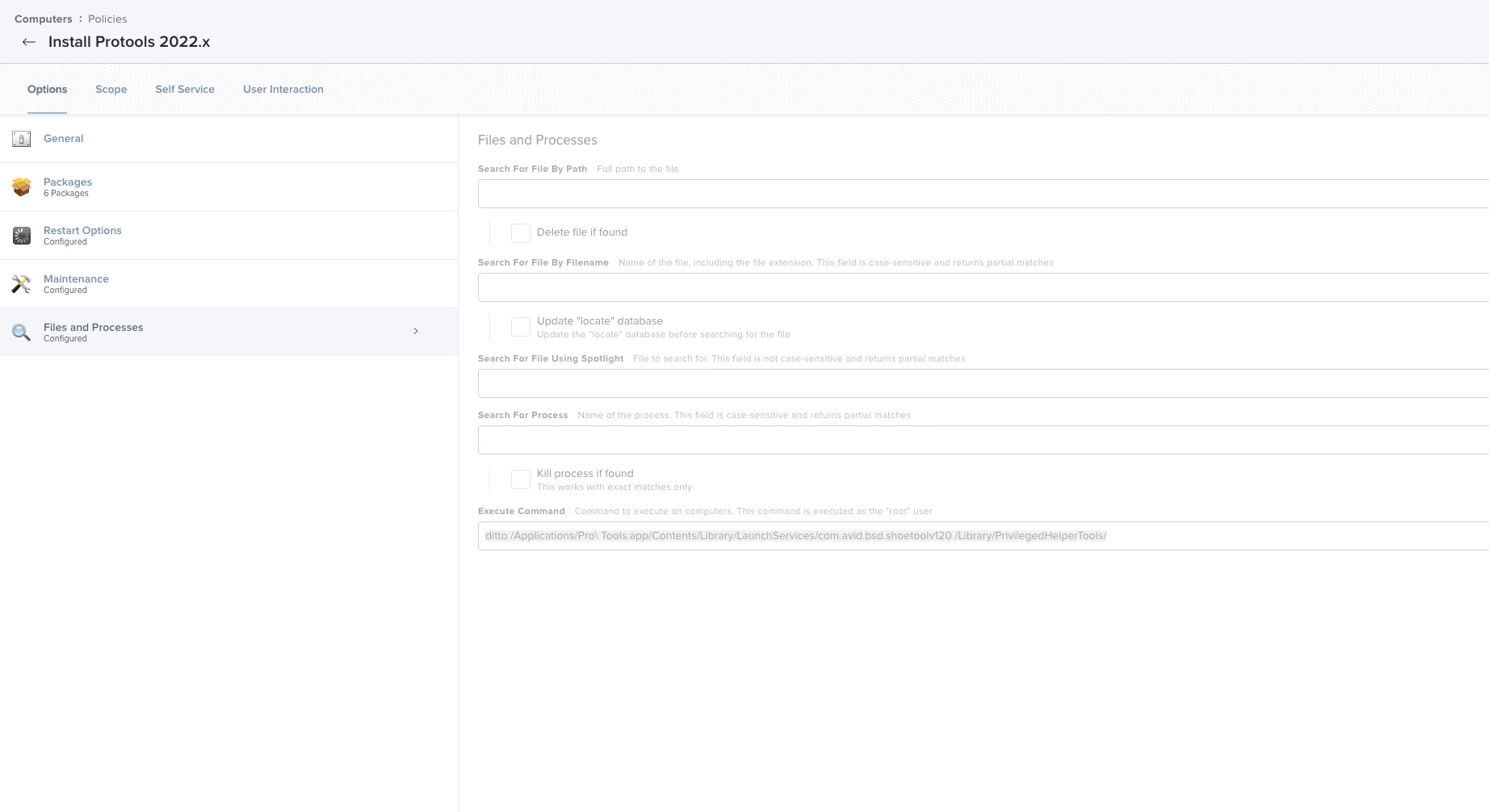Click the Packages box icon
1489x812 pixels.
click(x=22, y=187)
